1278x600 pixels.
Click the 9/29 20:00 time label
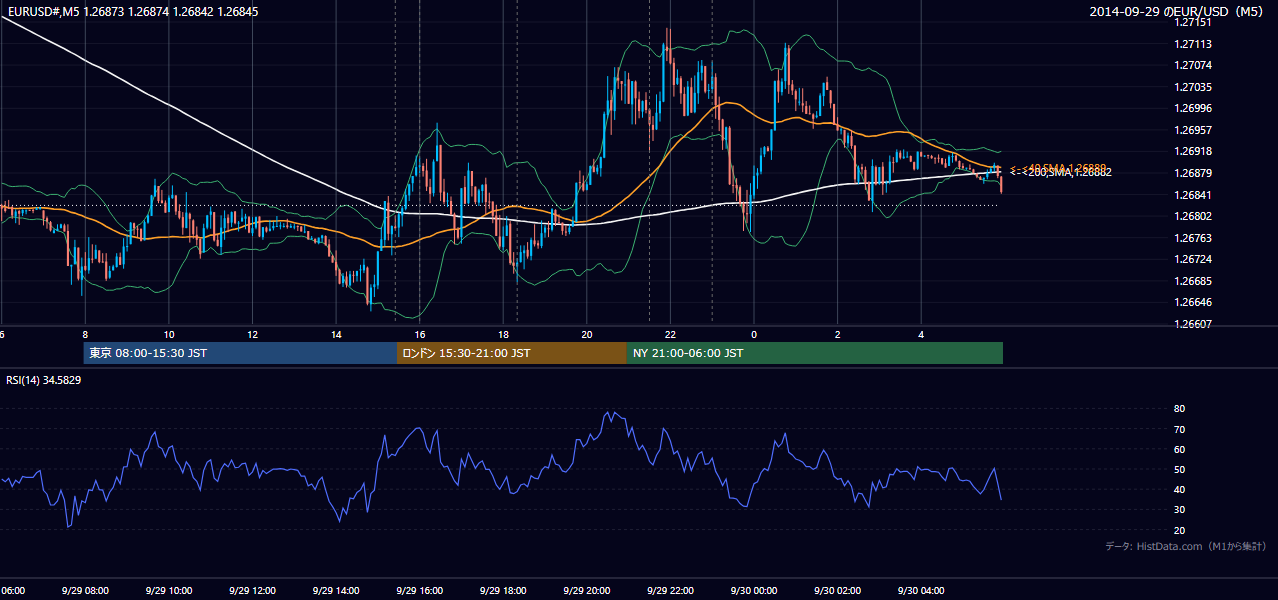(587, 591)
